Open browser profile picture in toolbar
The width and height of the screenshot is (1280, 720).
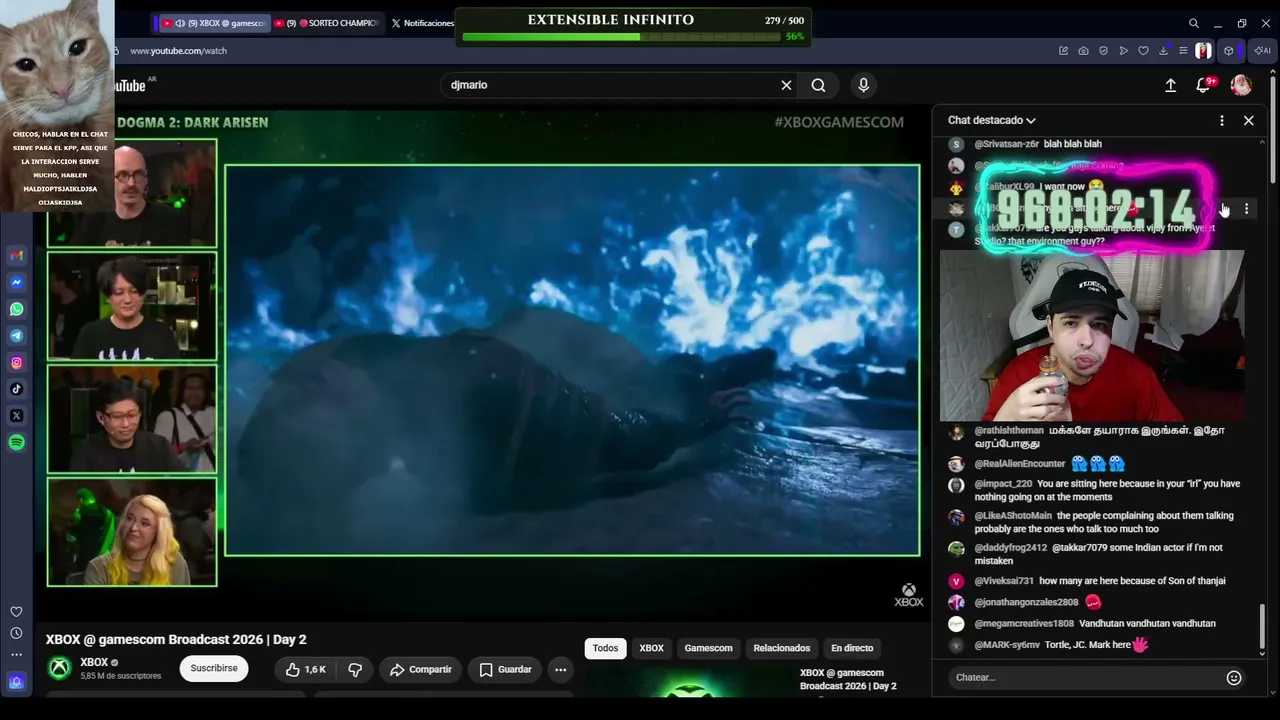(1203, 51)
